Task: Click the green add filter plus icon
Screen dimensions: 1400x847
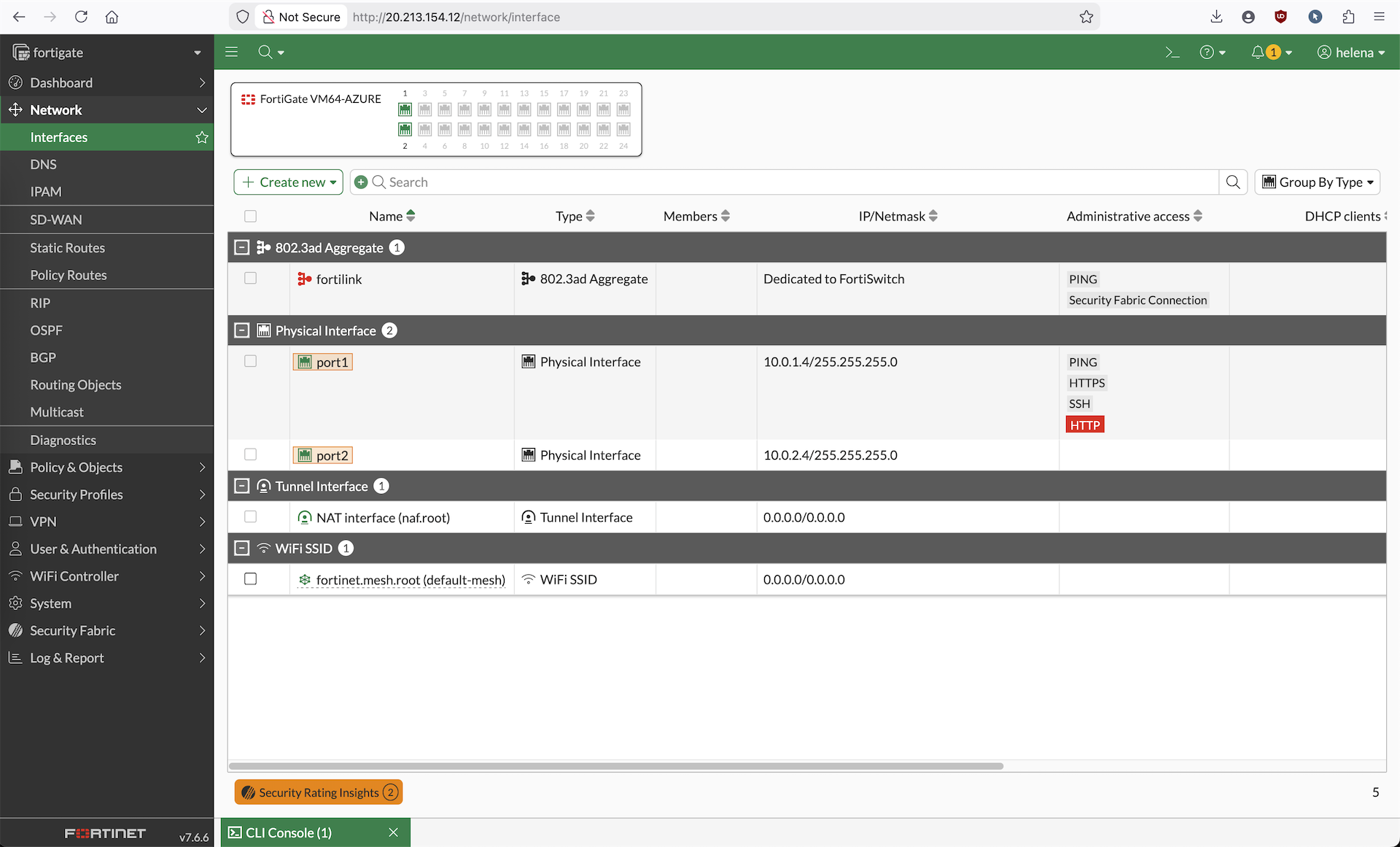Action: point(361,182)
